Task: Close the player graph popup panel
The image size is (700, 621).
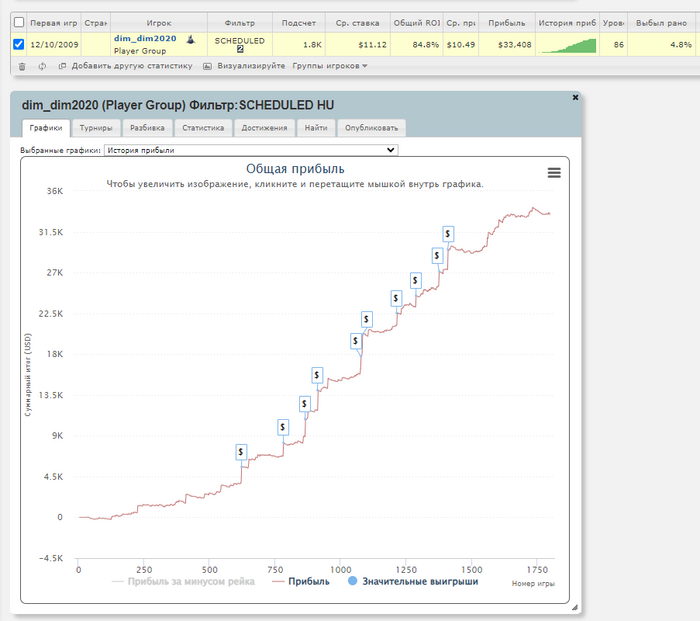Action: pos(575,97)
